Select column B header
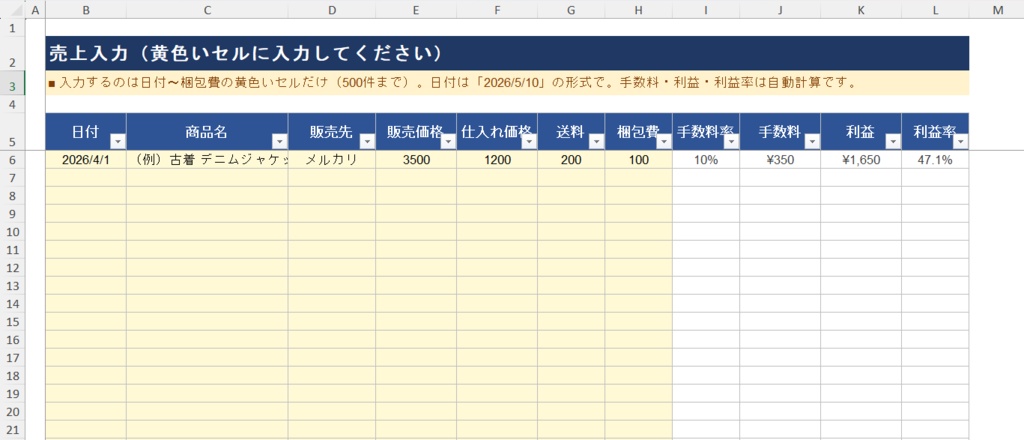The width and height of the screenshot is (1024, 440). tap(86, 9)
